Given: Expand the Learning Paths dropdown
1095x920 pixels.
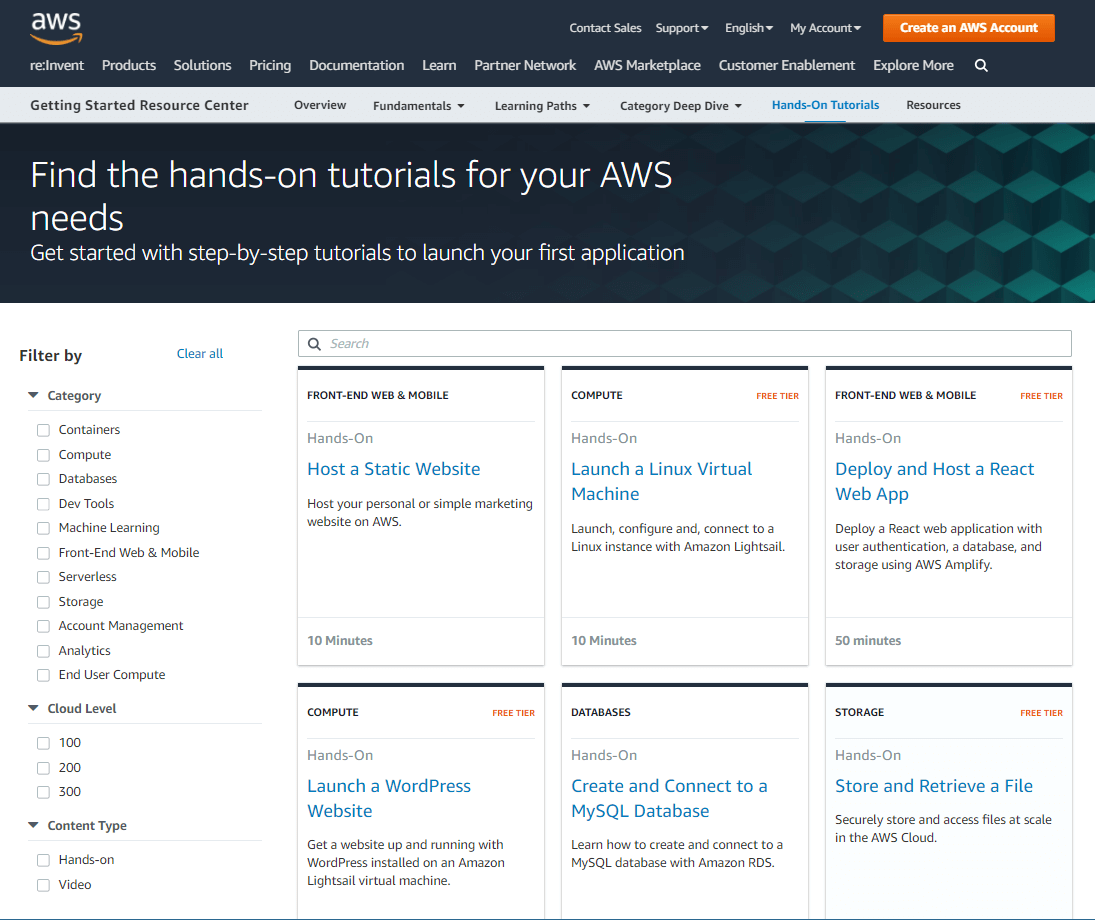Looking at the screenshot, I should click(x=542, y=106).
